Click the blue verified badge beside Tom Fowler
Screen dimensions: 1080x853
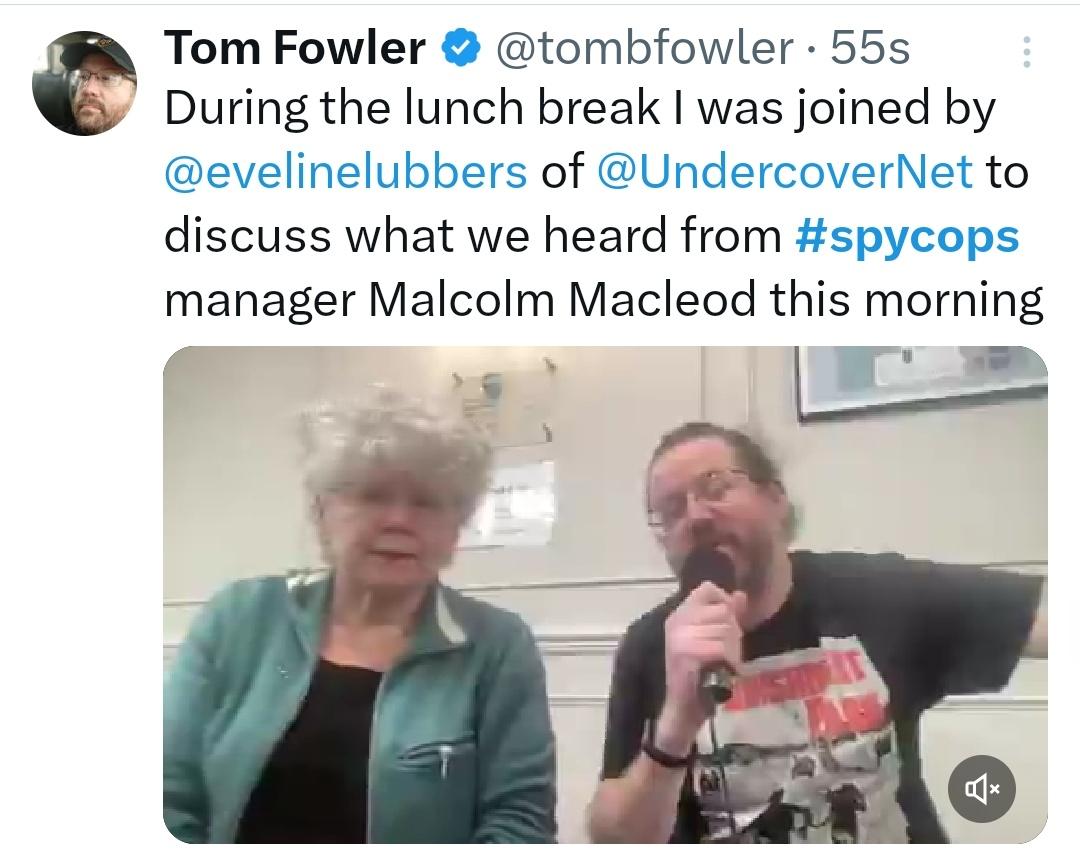(x=459, y=48)
